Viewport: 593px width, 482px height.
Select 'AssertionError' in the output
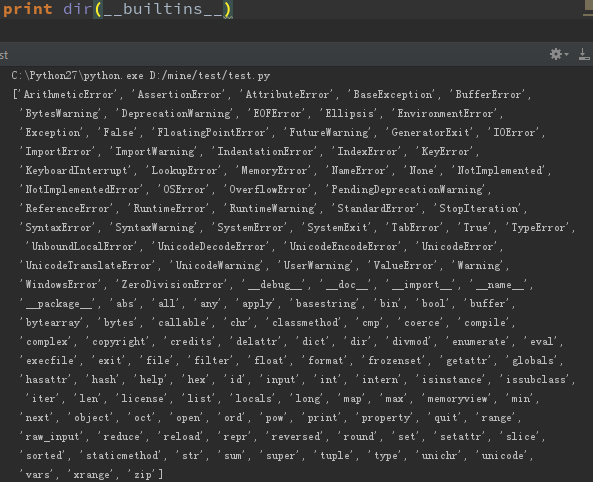(x=179, y=94)
